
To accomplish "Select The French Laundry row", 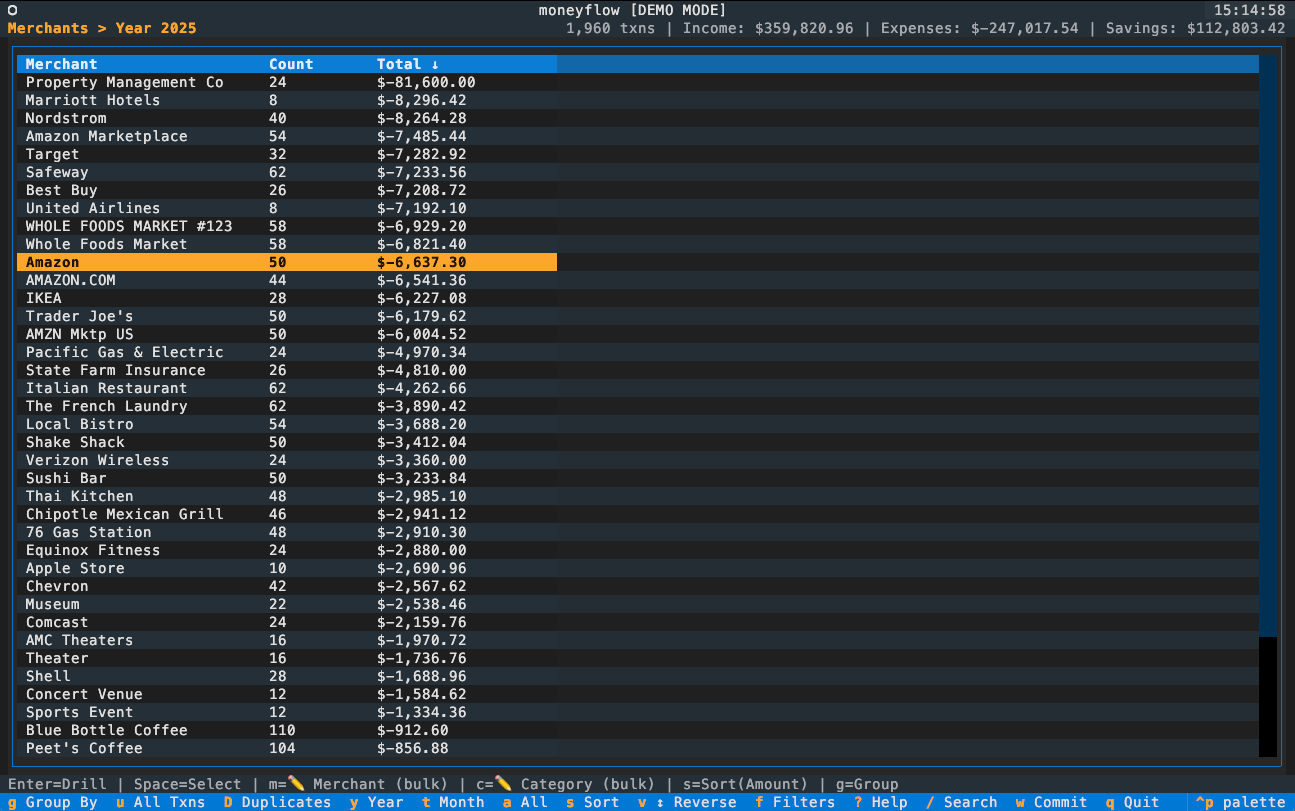I will (x=287, y=406).
